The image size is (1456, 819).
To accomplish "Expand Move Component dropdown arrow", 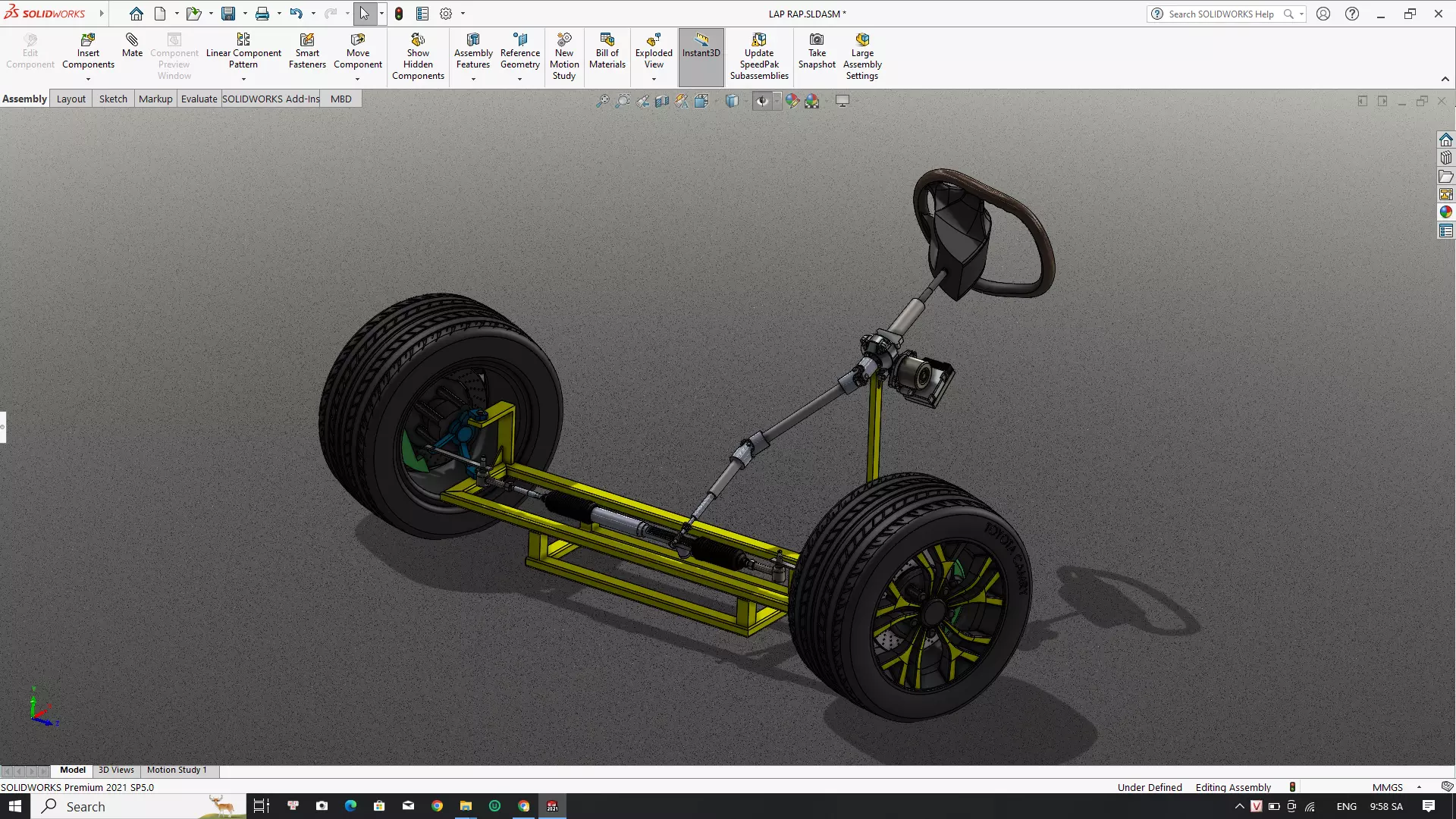I will pyautogui.click(x=358, y=79).
